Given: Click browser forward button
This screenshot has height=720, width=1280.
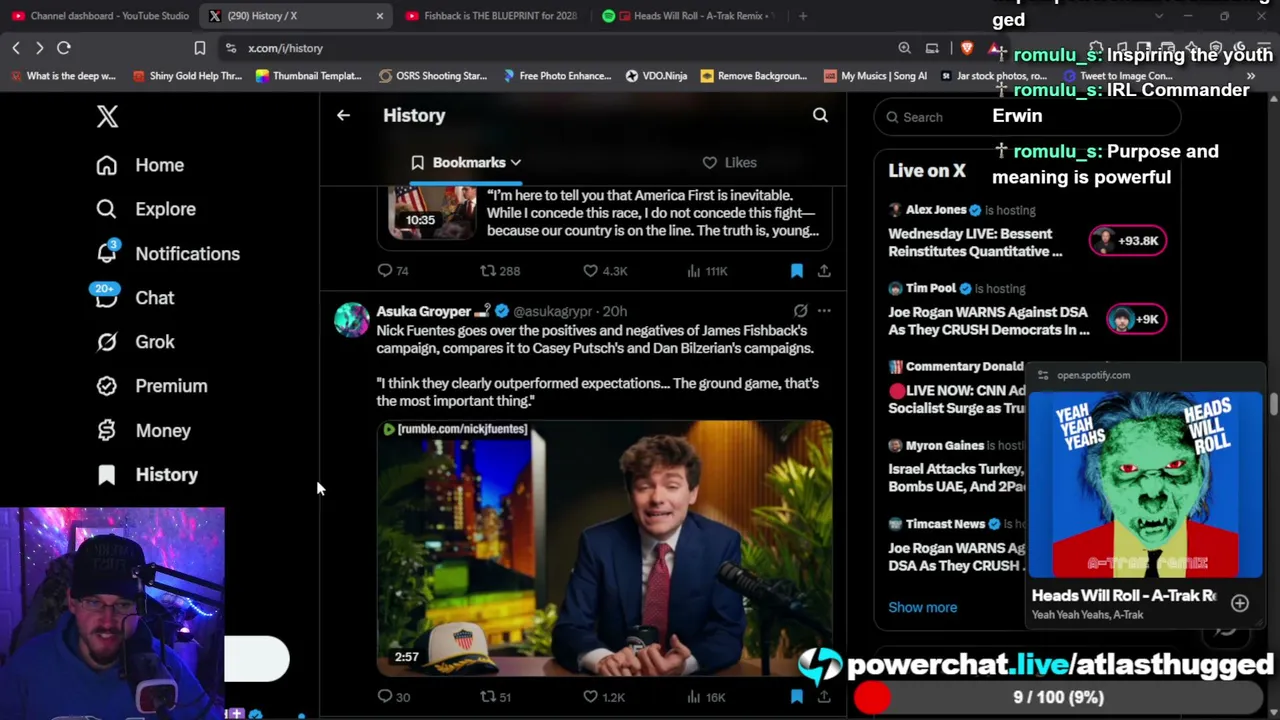Looking at the screenshot, I should pos(39,48).
